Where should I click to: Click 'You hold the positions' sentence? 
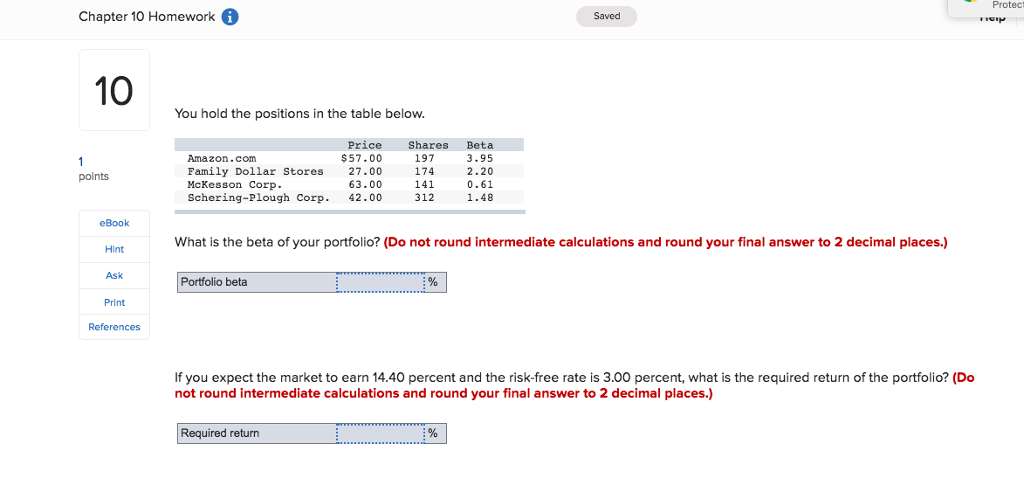(x=300, y=114)
